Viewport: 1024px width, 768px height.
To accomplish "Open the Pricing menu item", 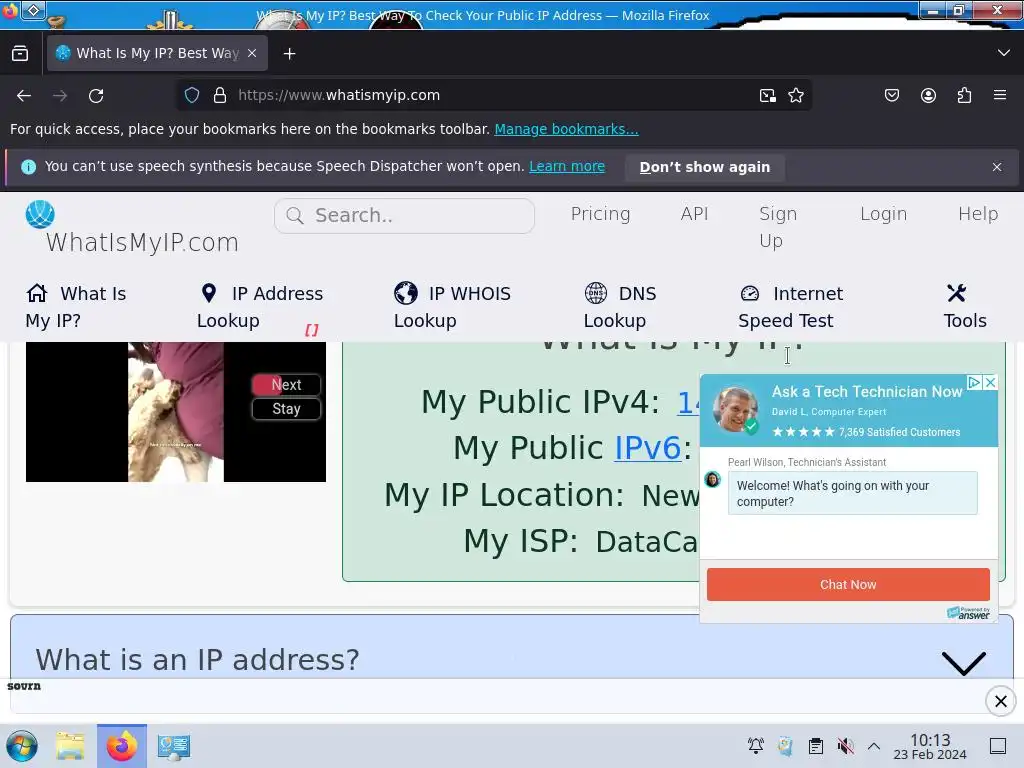I will [600, 214].
